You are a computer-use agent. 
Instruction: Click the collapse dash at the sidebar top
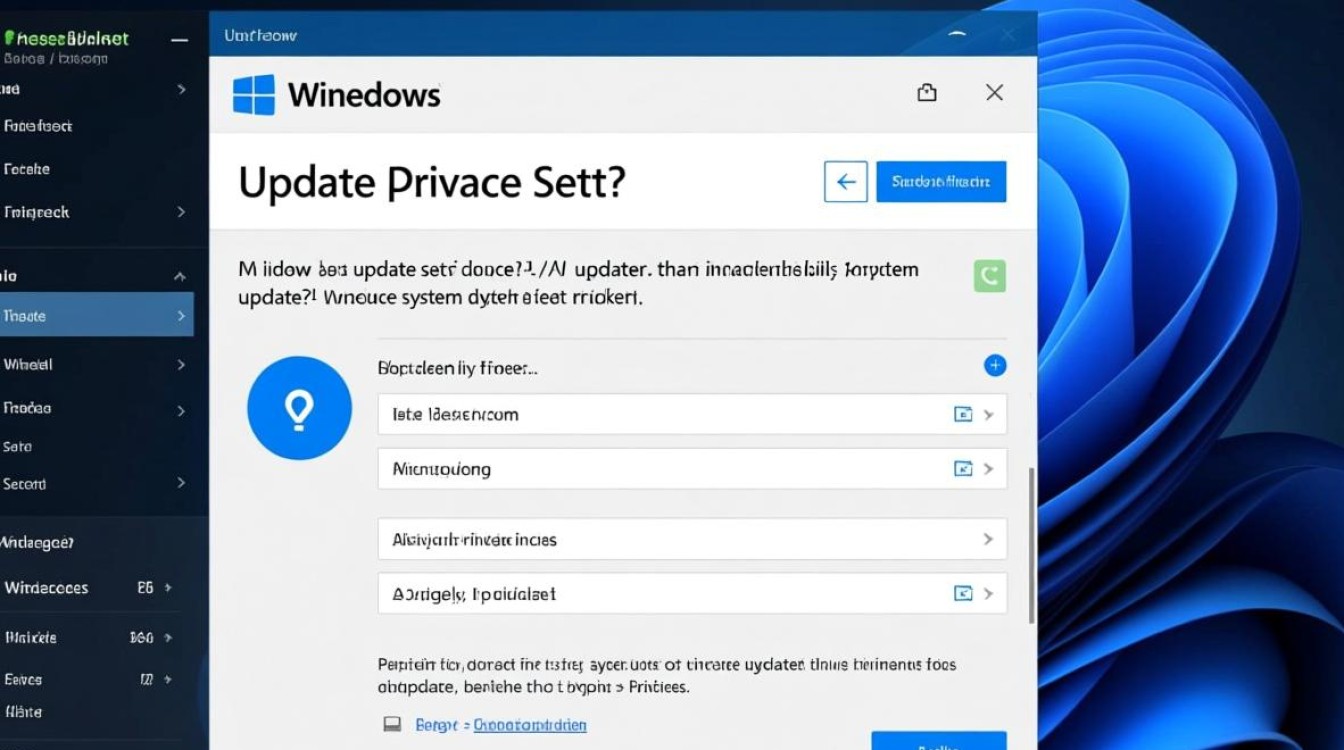178,42
